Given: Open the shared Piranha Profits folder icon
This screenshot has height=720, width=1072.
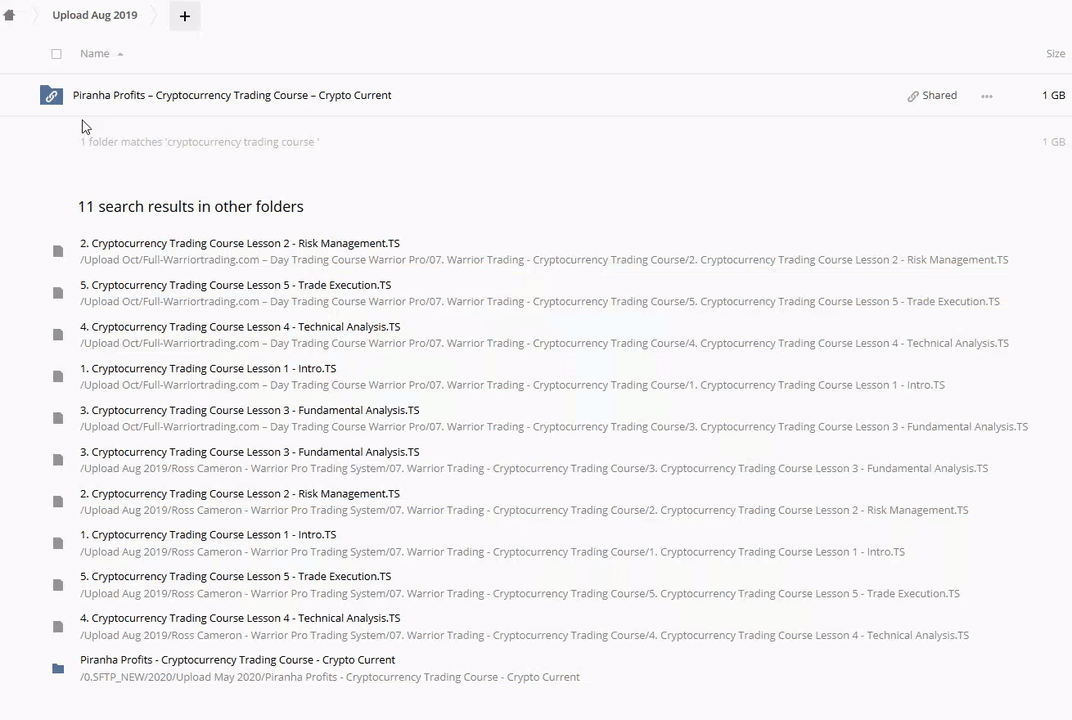Looking at the screenshot, I should click(51, 96).
